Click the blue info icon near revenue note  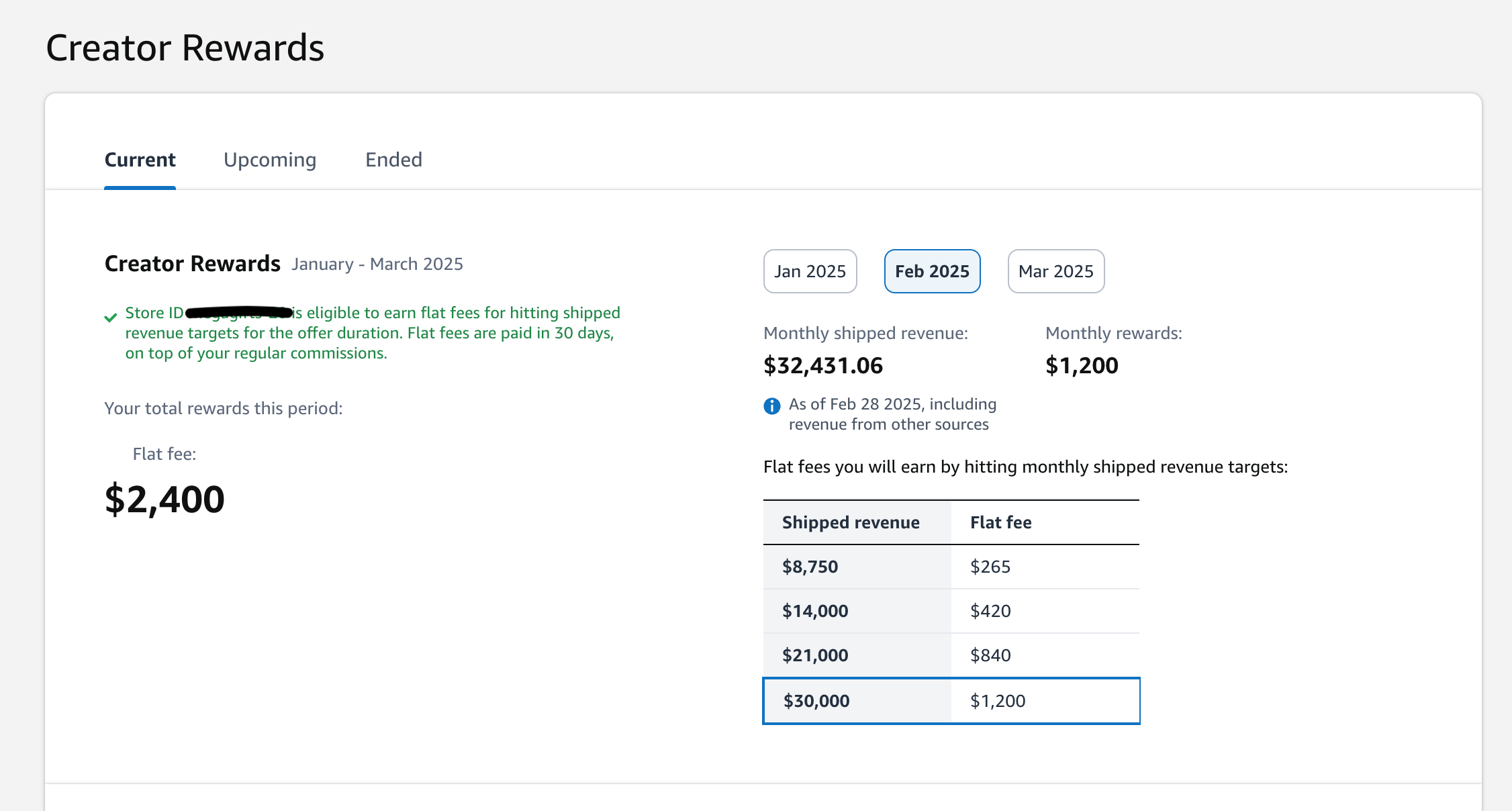772,405
